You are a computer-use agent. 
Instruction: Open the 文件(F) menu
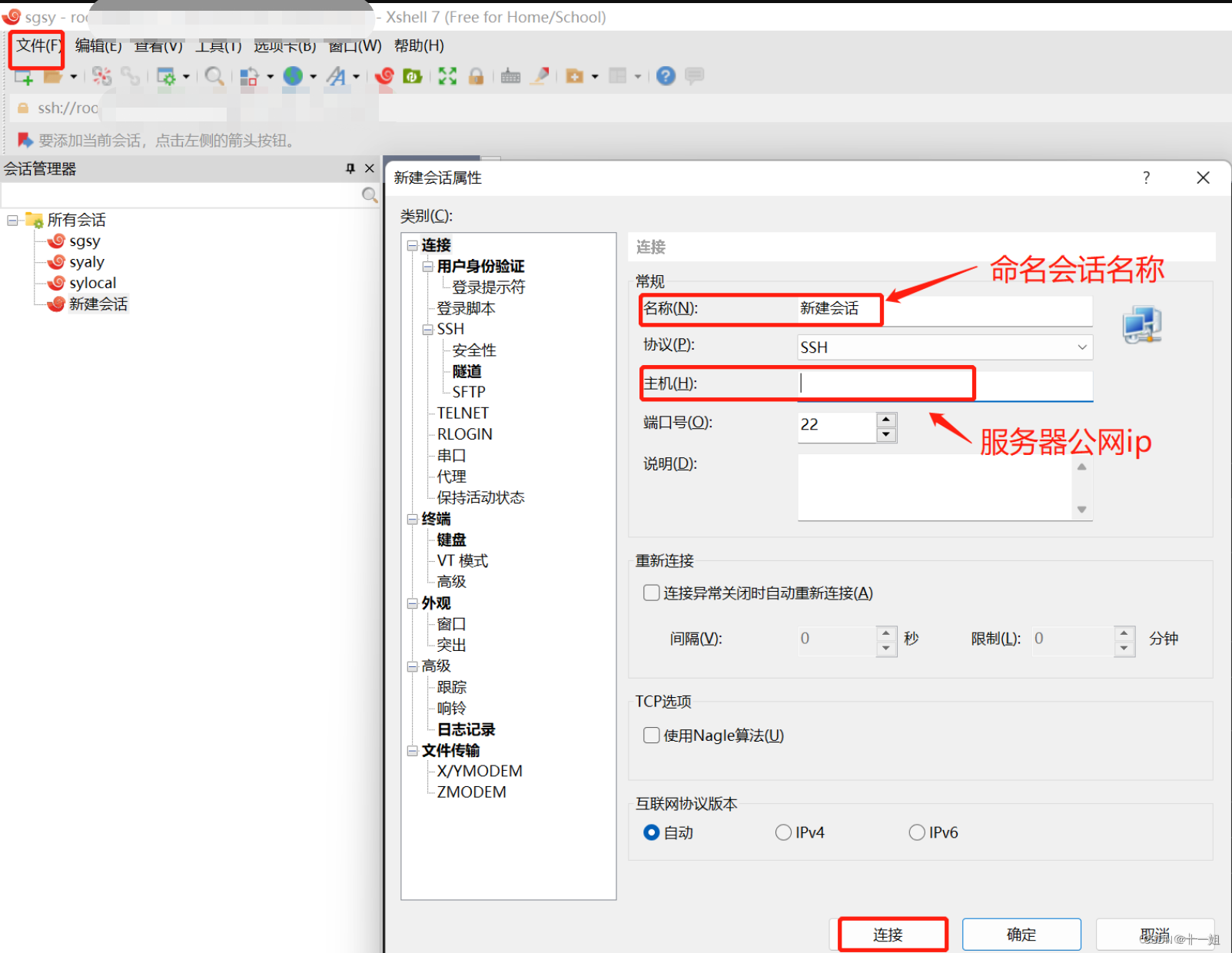point(38,45)
